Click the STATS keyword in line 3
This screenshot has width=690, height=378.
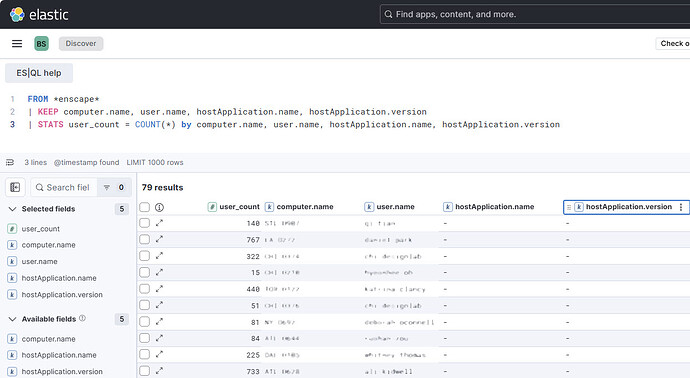point(51,125)
